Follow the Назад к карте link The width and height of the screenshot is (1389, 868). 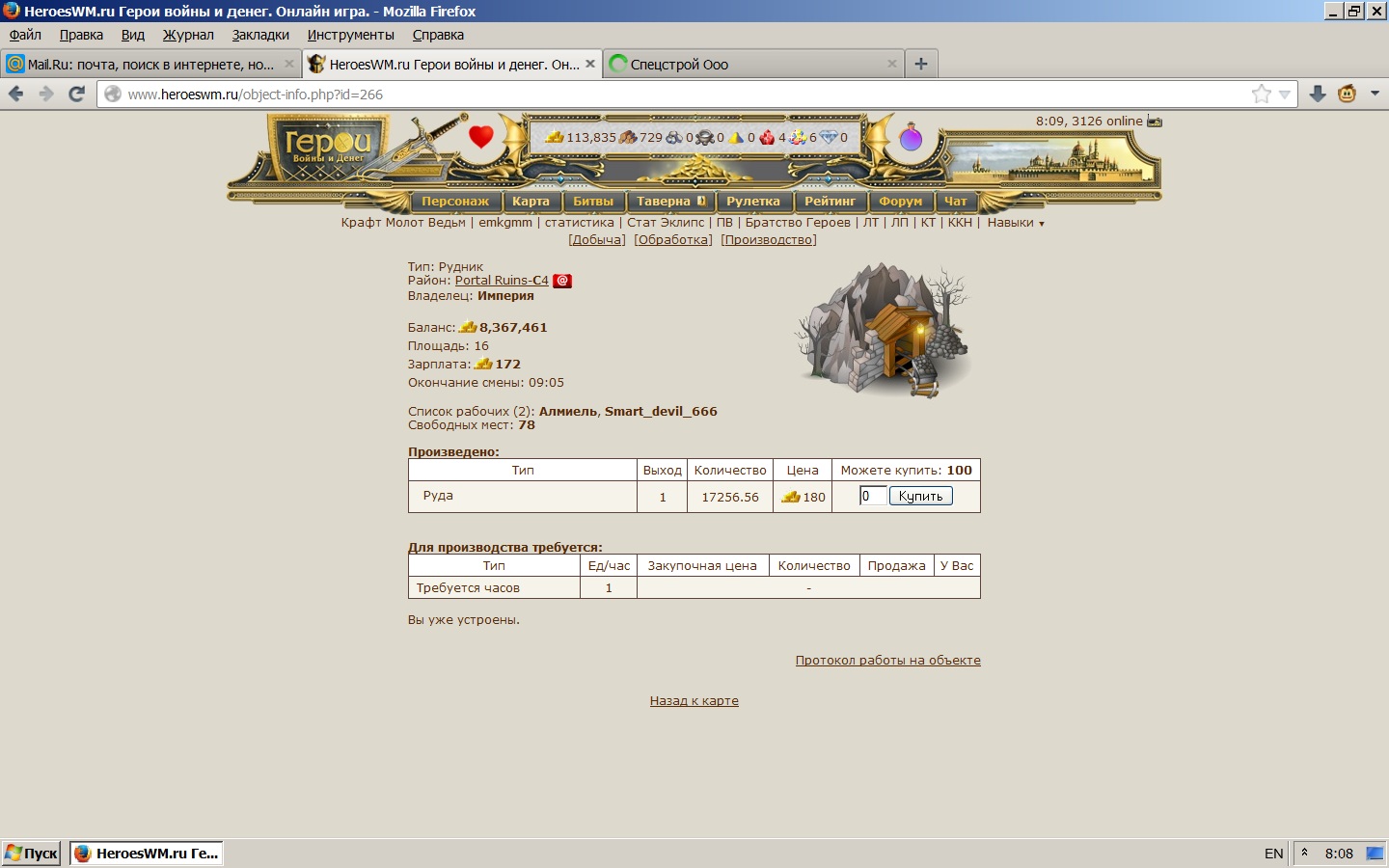pos(694,701)
